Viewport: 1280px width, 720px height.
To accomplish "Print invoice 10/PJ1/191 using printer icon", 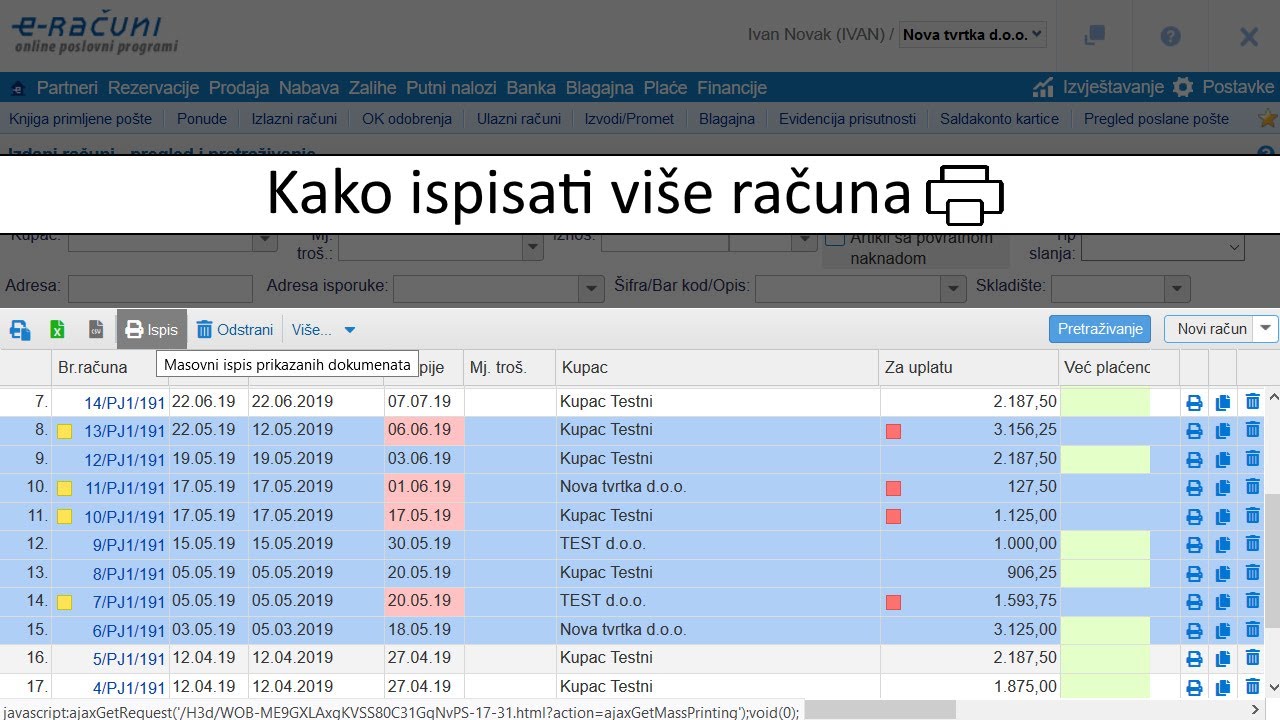I will (x=1194, y=516).
